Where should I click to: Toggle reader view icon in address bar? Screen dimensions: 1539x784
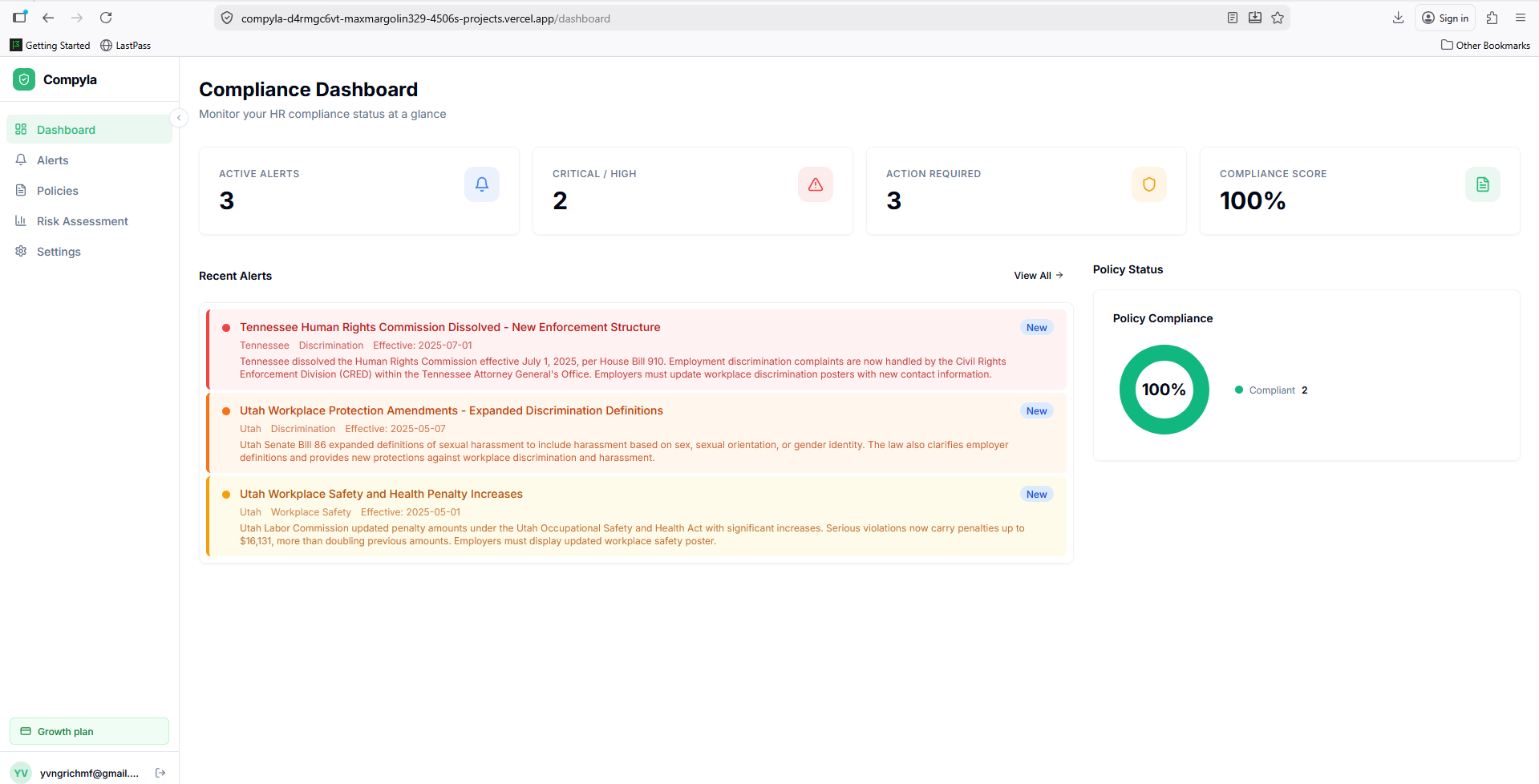click(x=1233, y=18)
